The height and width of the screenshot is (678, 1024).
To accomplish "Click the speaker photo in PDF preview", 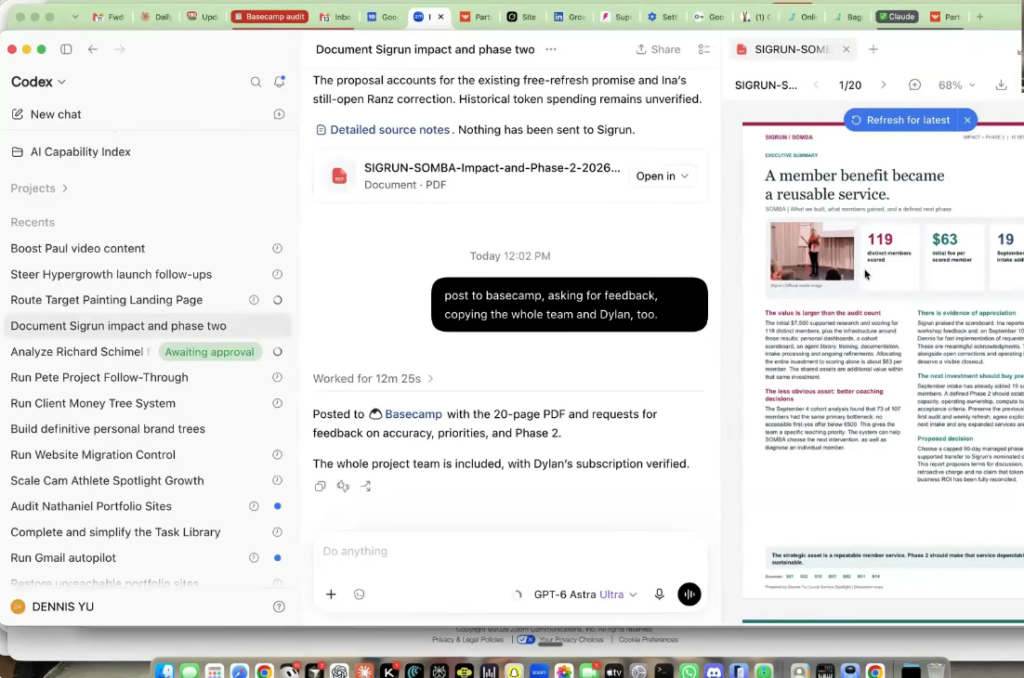I will pyautogui.click(x=812, y=251).
